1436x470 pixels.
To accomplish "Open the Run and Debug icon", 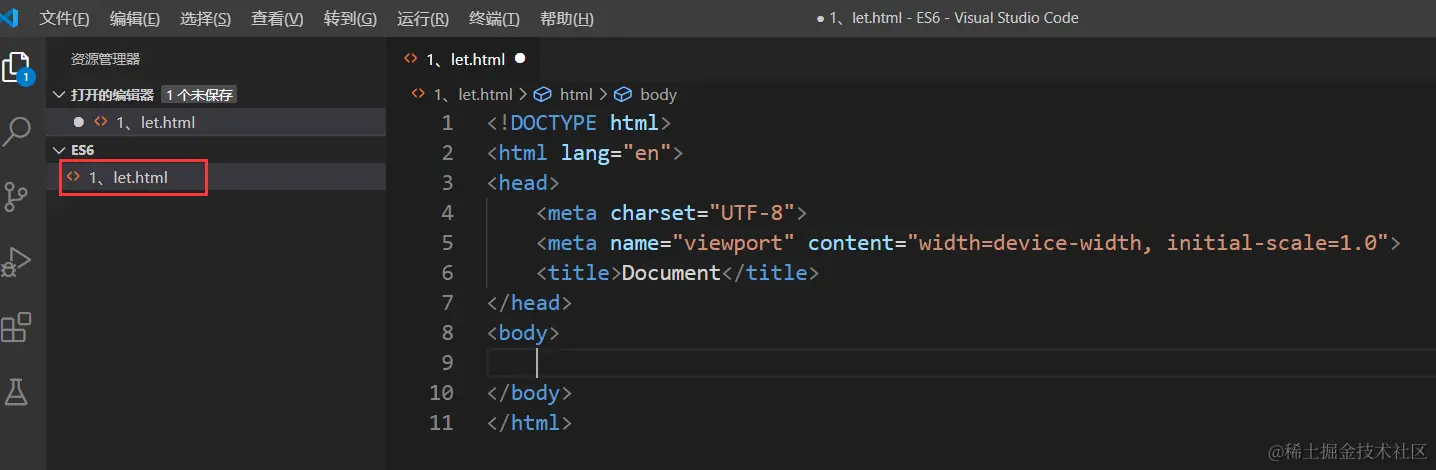I will click(16, 262).
